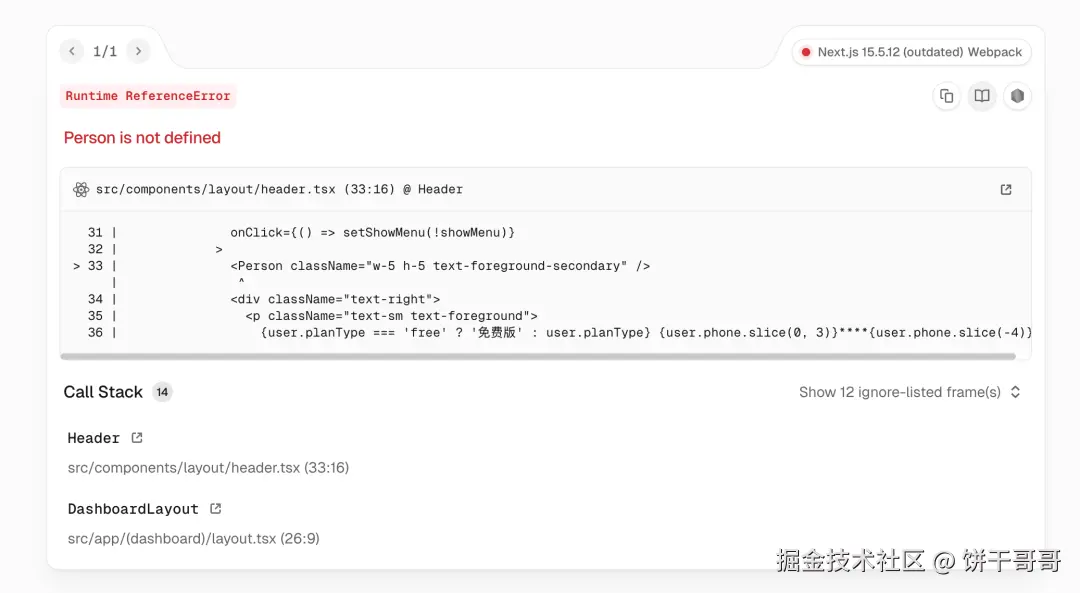Click the Call Stack count badge 14
Viewport: 1080px width, 593px height.
(x=162, y=392)
